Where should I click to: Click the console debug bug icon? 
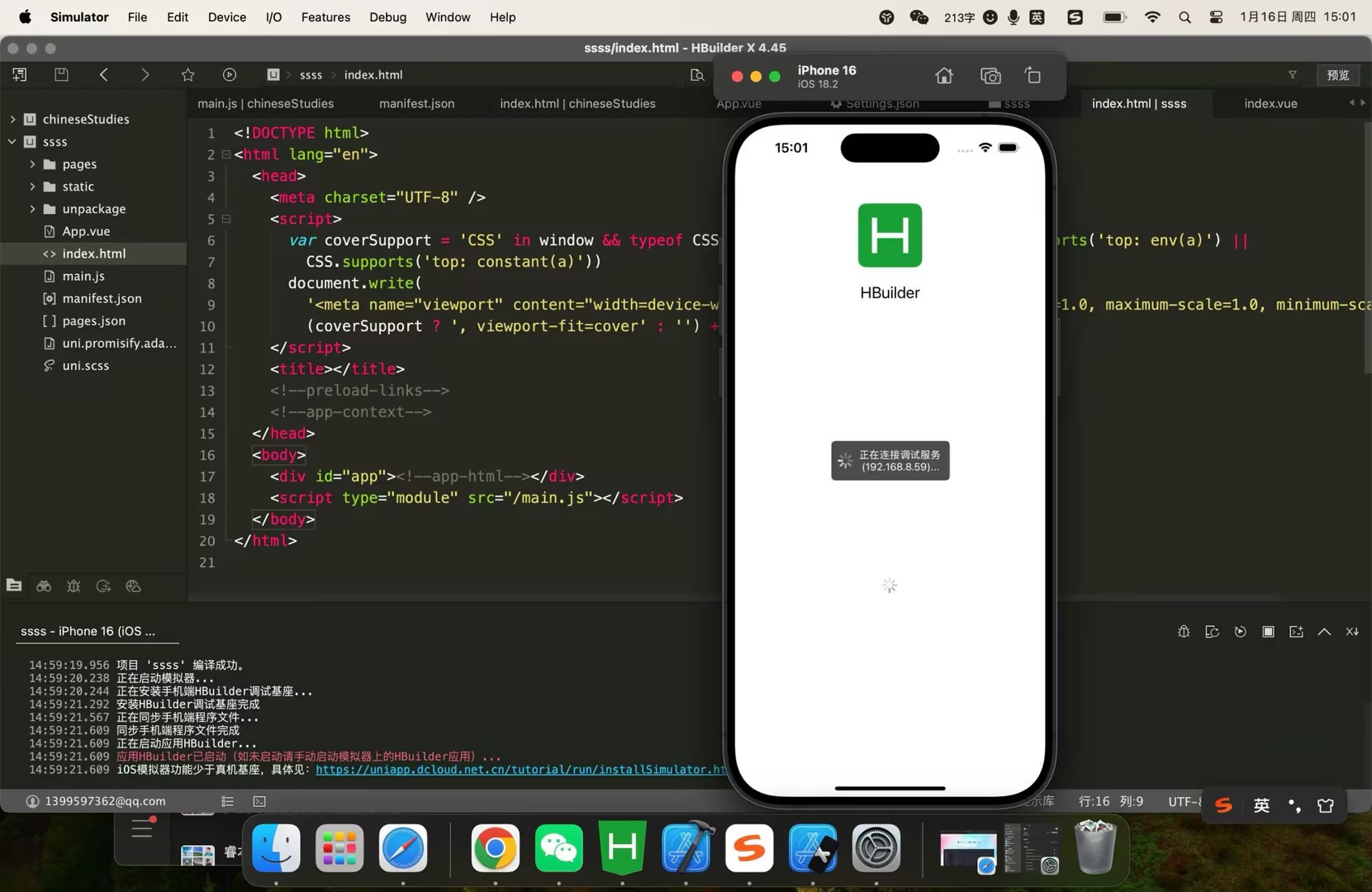click(x=1184, y=632)
